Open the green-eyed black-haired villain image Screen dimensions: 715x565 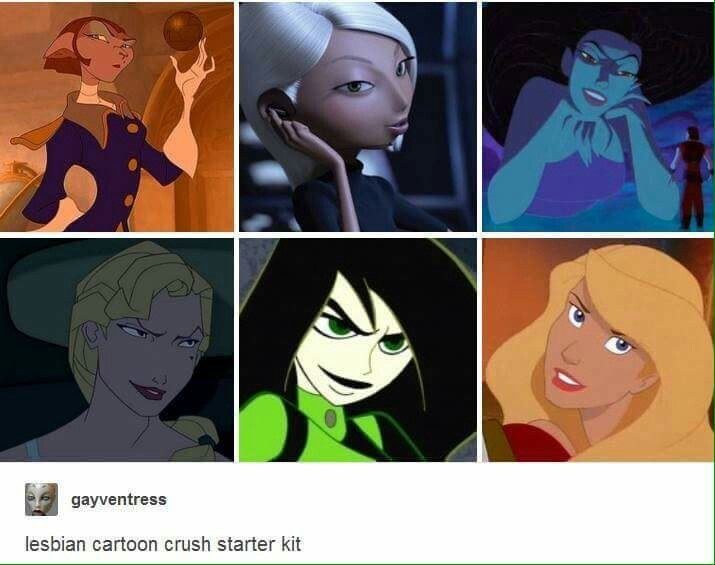point(358,350)
